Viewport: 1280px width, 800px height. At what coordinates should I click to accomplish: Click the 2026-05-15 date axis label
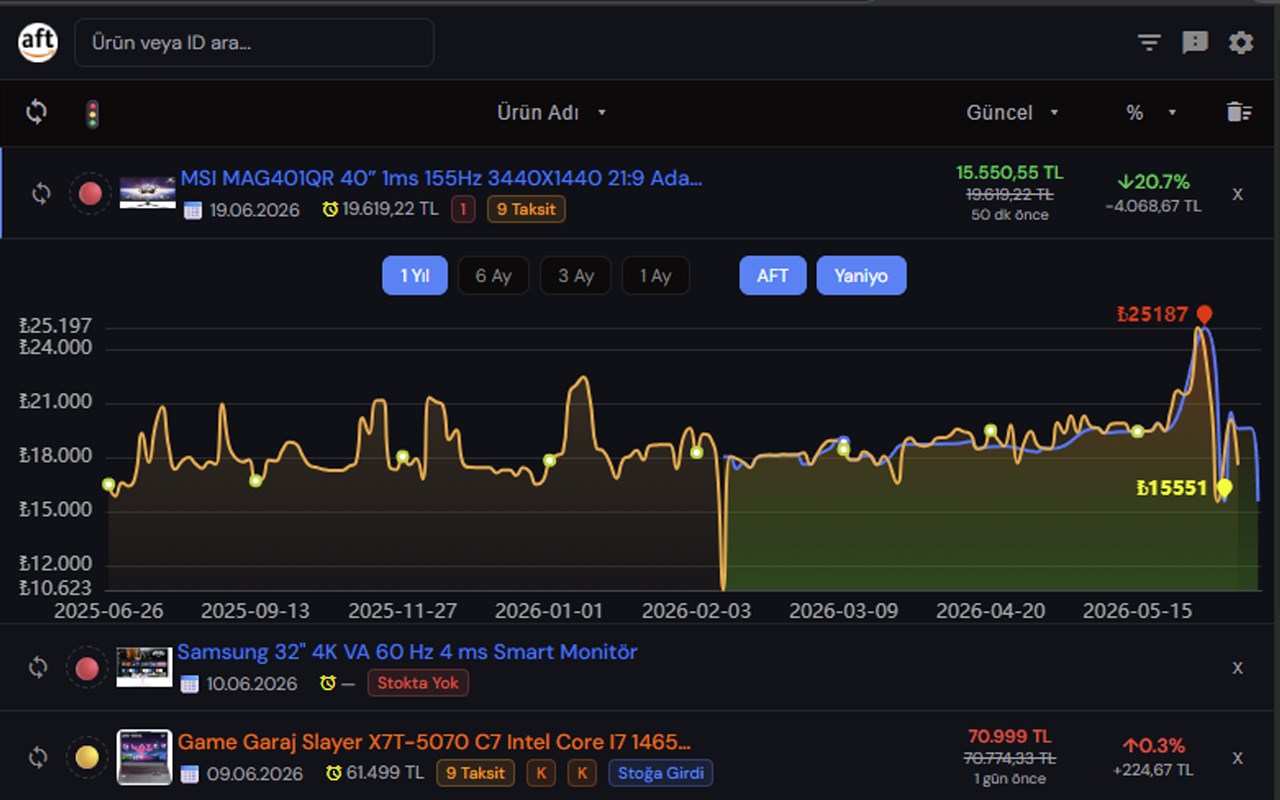(x=1138, y=610)
